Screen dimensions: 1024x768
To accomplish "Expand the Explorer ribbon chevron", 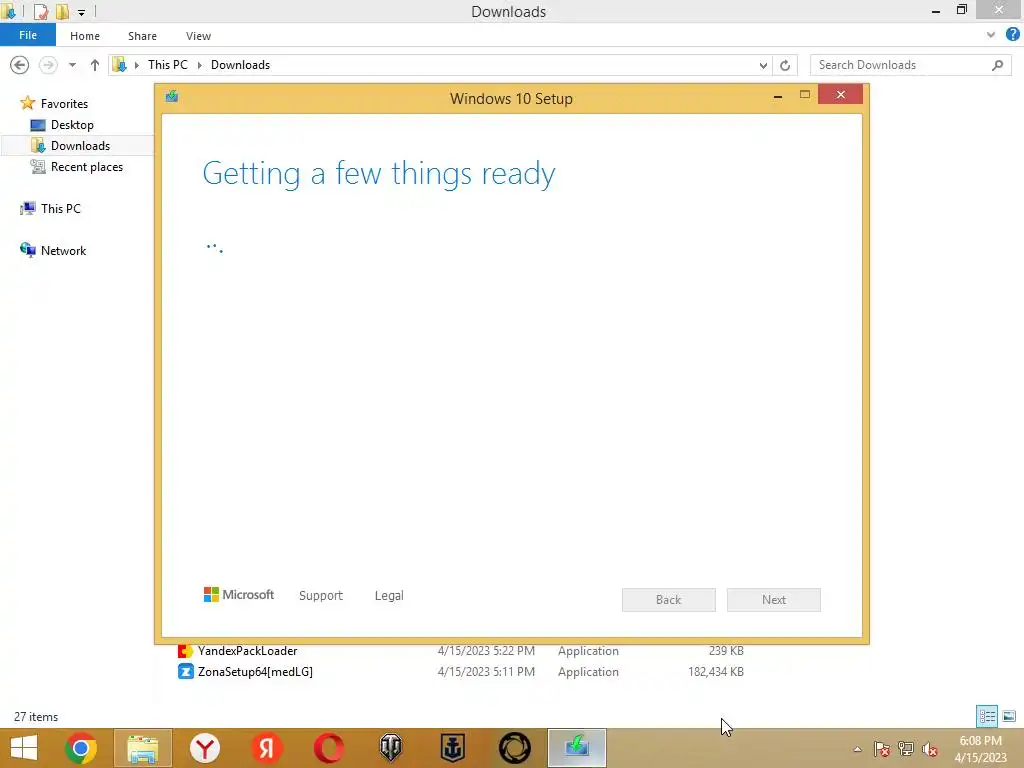I will point(991,35).
